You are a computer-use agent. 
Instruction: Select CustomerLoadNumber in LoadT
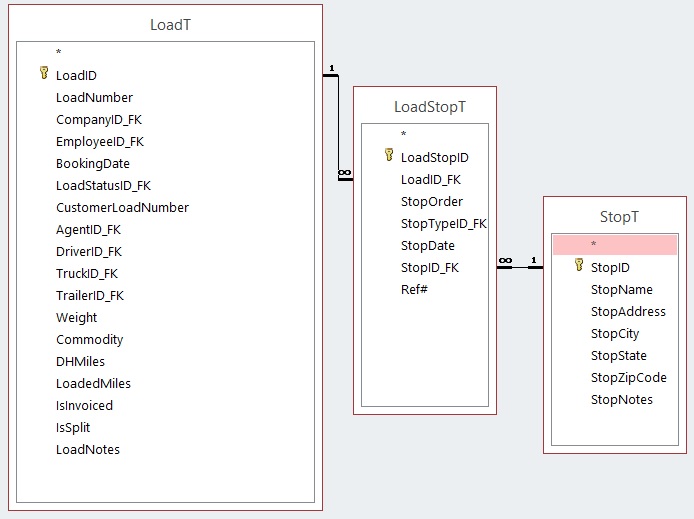coord(122,207)
